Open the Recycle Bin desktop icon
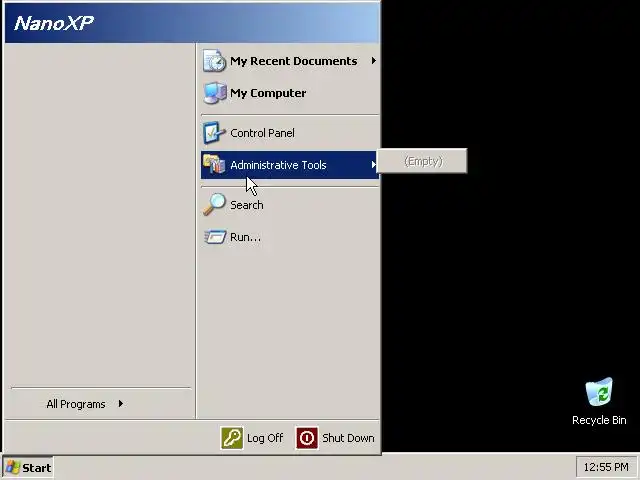Viewport: 640px width, 480px height. click(x=599, y=392)
